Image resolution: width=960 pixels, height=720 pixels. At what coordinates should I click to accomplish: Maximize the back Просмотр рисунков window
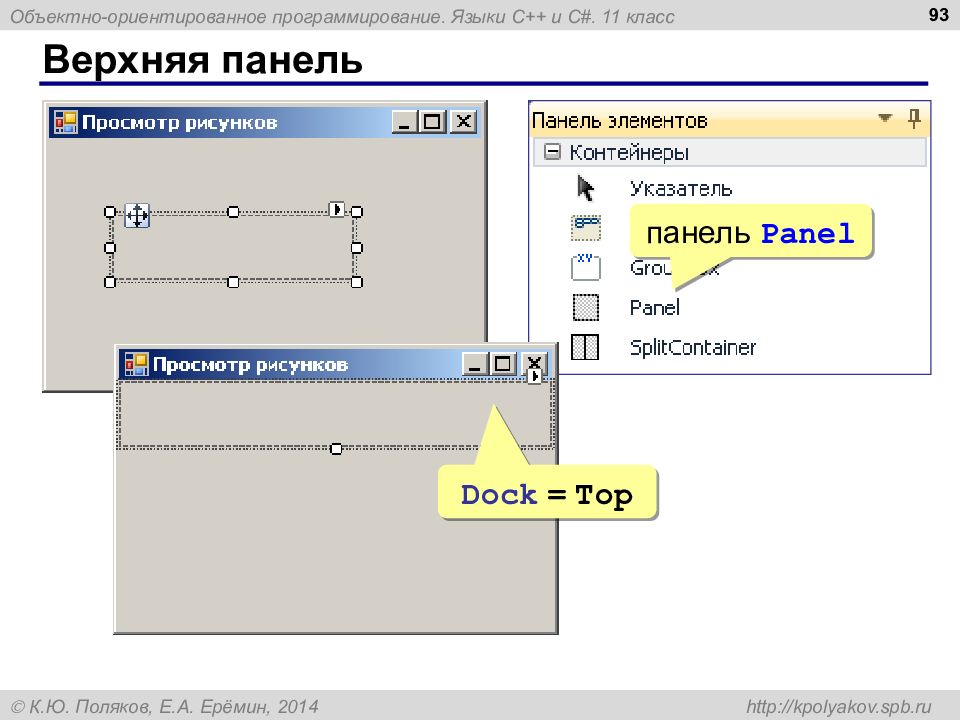[x=432, y=122]
